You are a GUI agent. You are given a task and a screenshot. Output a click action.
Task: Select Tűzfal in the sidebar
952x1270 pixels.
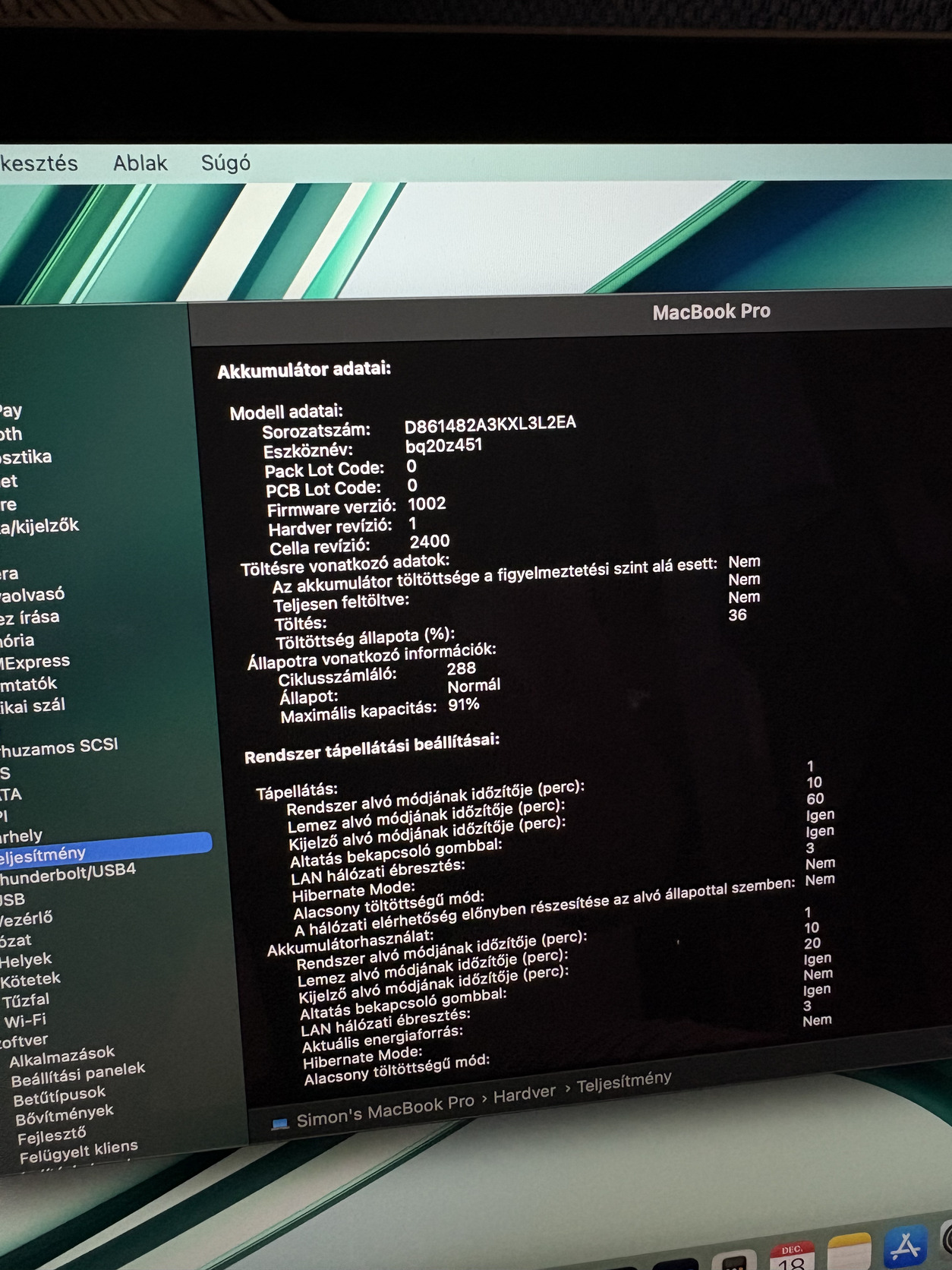[x=26, y=1000]
